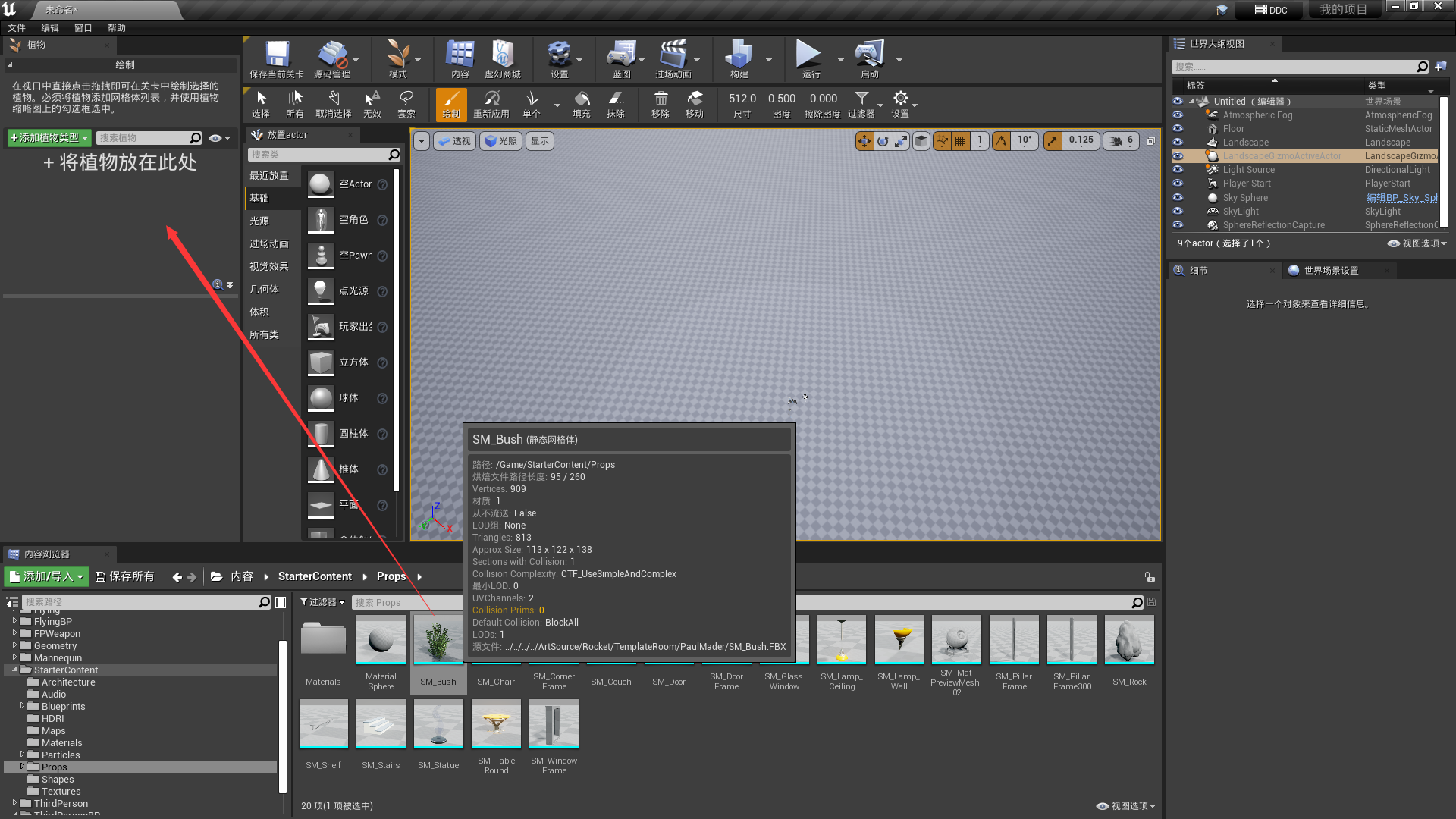Viewport: 1456px width, 819px height.
Task: Click the Remove (移除) foliage tool
Action: click(661, 104)
